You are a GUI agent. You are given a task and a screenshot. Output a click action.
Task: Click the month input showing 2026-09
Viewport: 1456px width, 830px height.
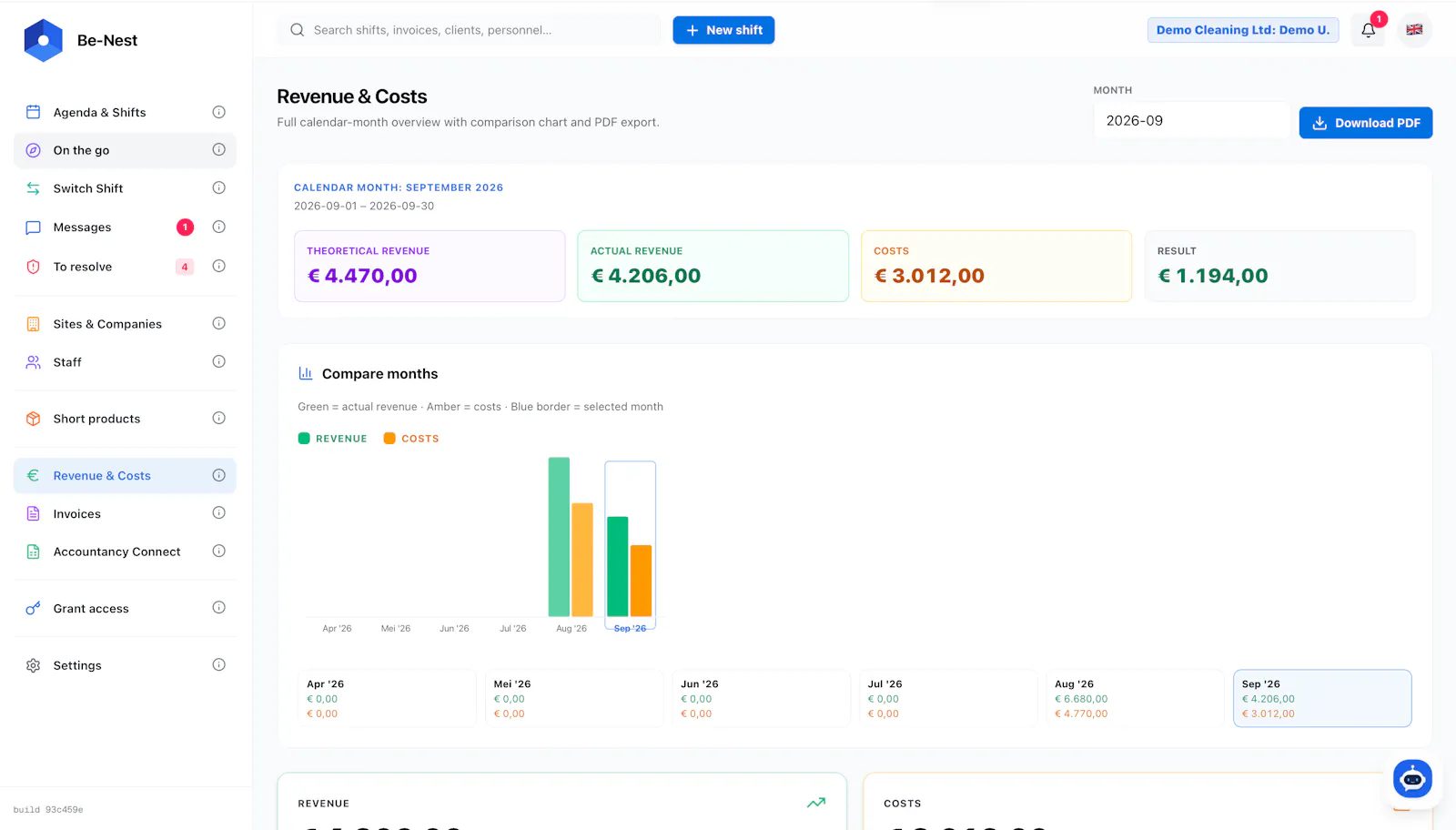(1191, 121)
